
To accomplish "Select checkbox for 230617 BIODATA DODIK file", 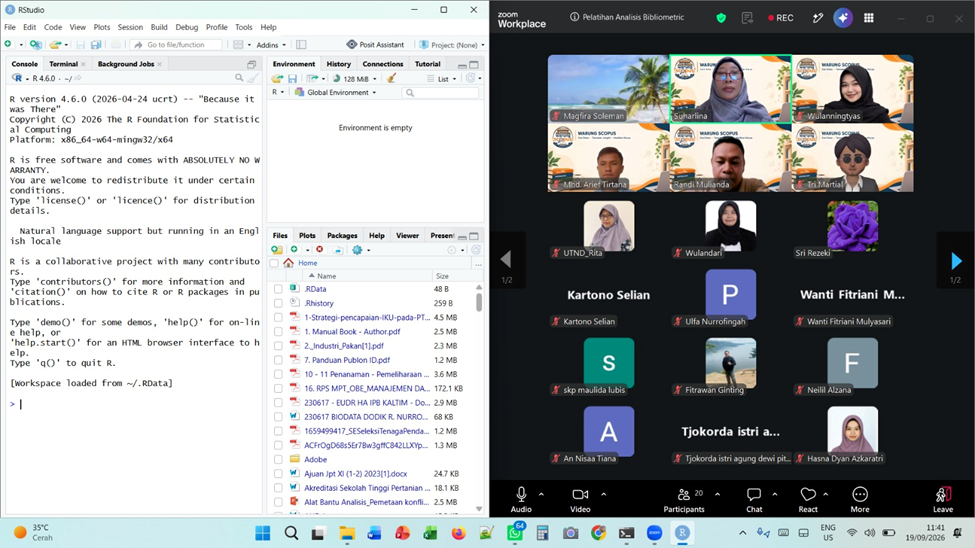I will [x=279, y=417].
